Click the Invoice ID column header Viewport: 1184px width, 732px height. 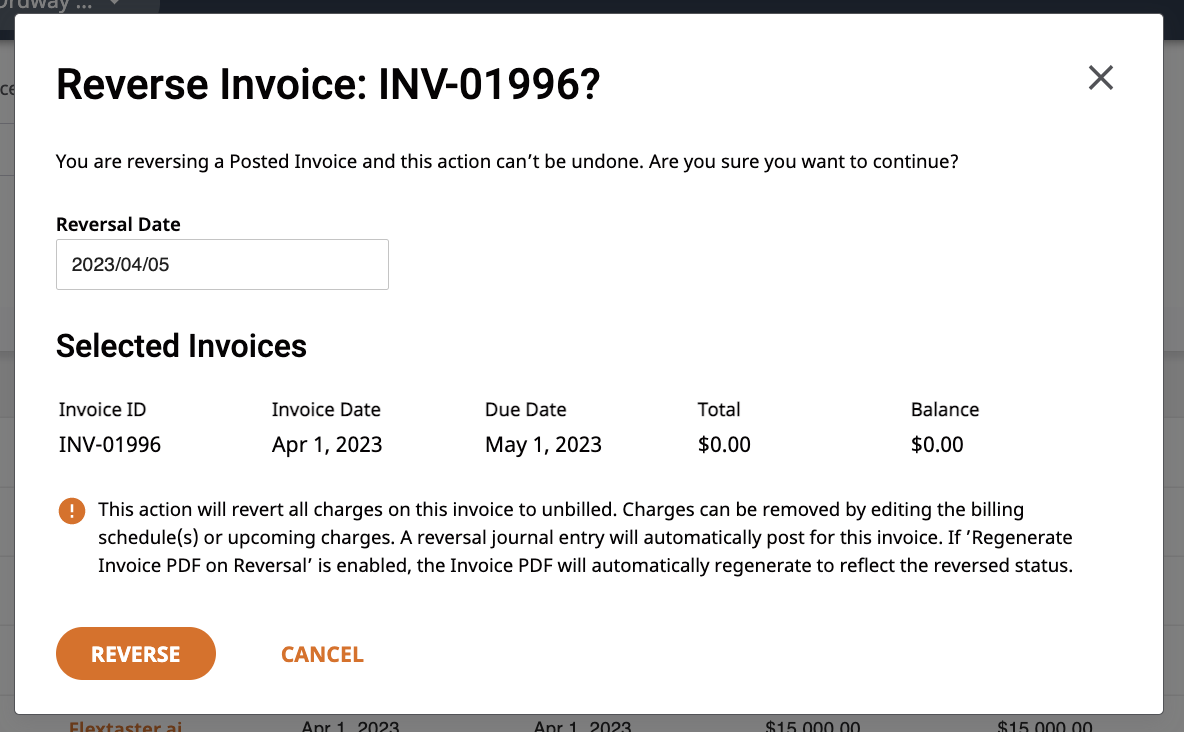[103, 409]
